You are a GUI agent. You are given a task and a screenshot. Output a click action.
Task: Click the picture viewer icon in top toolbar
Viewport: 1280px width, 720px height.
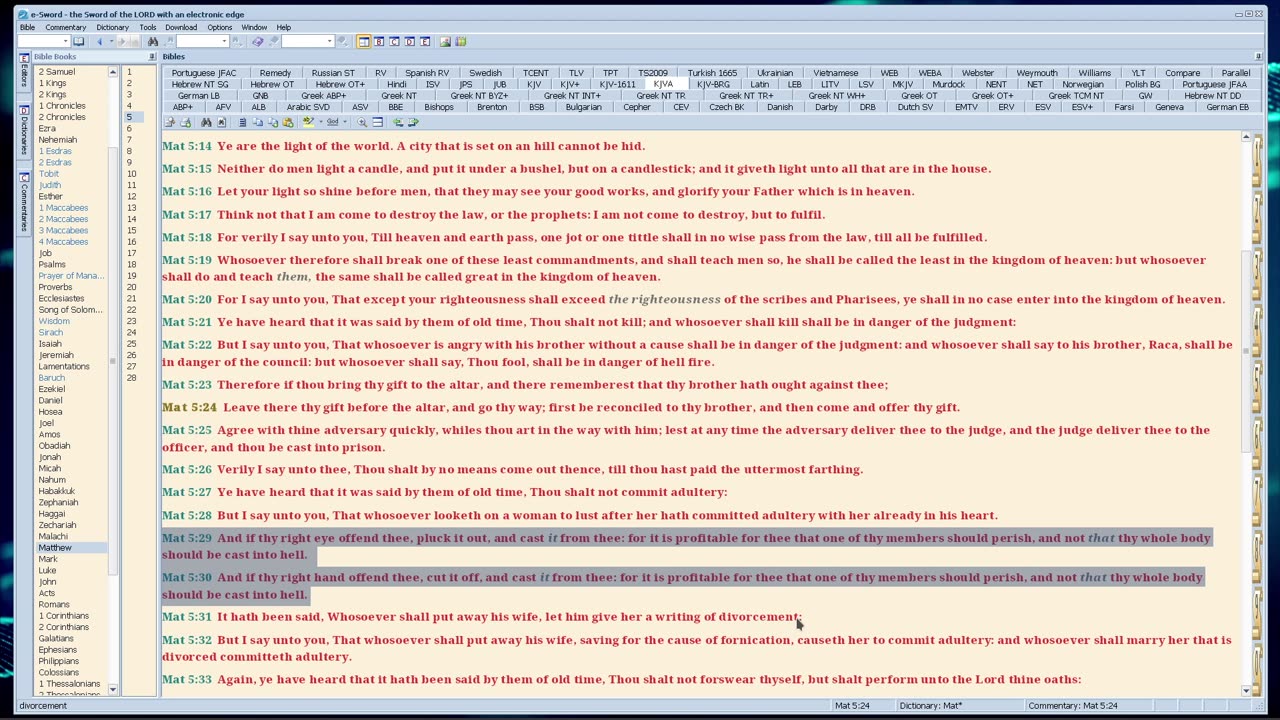(x=445, y=41)
